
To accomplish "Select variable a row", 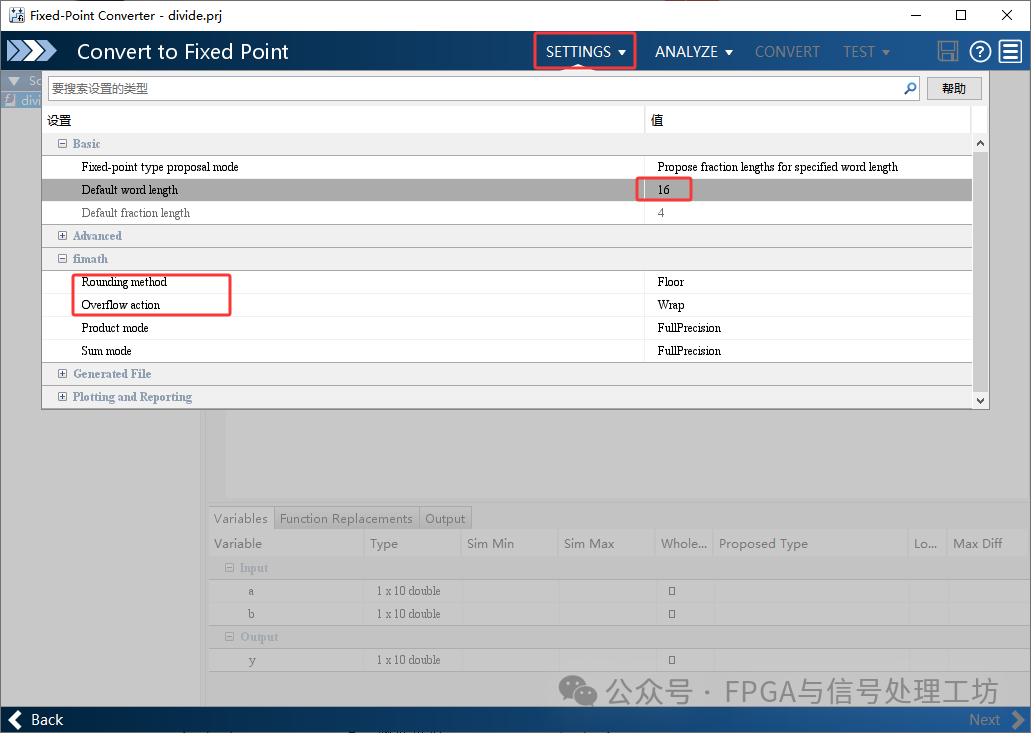I will pyautogui.click(x=619, y=590).
